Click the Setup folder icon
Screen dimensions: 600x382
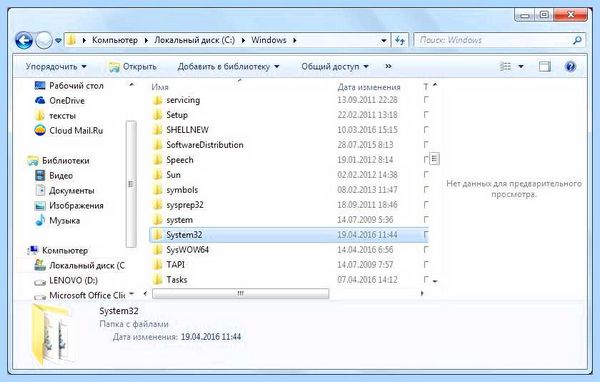click(x=157, y=115)
